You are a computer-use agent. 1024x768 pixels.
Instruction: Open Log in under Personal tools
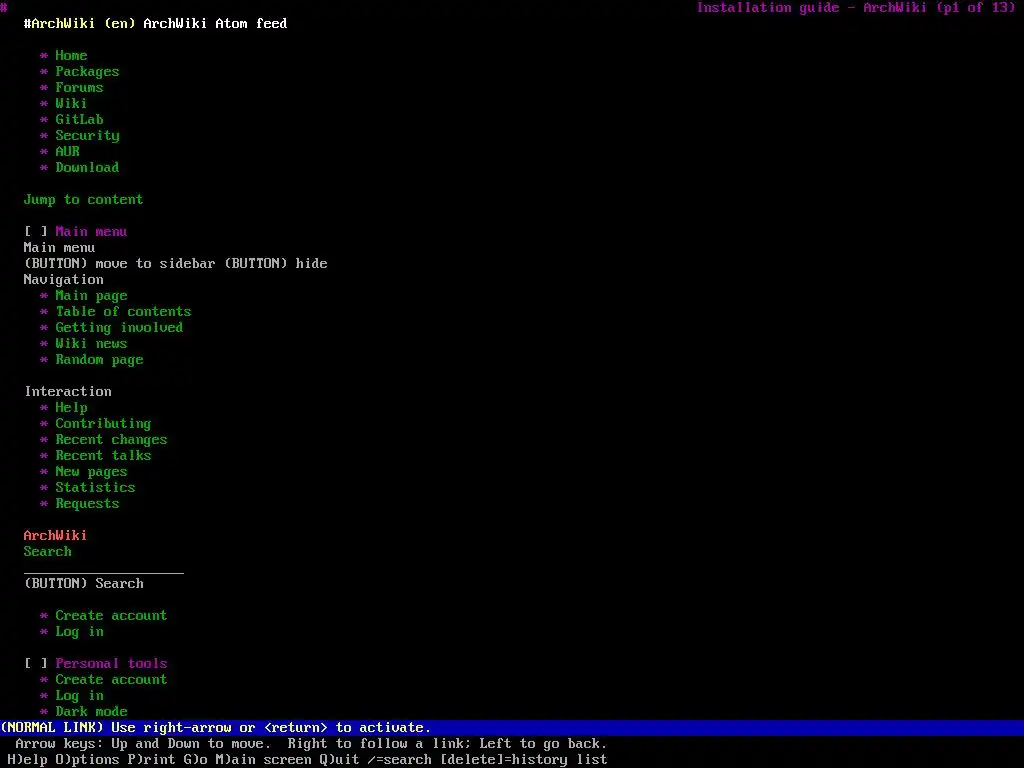click(x=80, y=696)
